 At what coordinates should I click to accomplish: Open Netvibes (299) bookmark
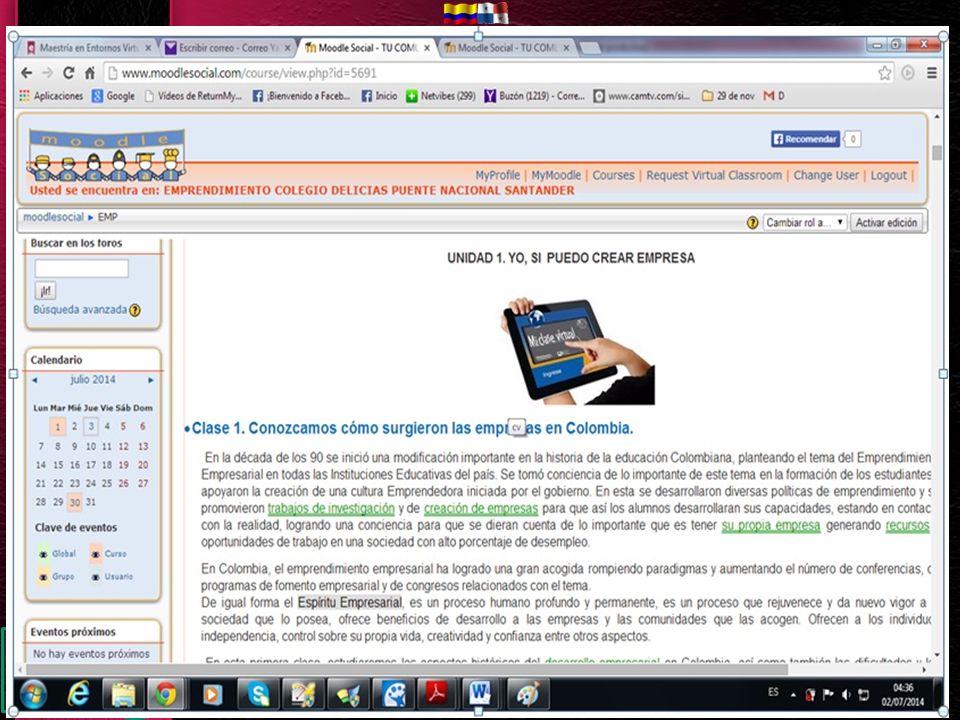441,96
